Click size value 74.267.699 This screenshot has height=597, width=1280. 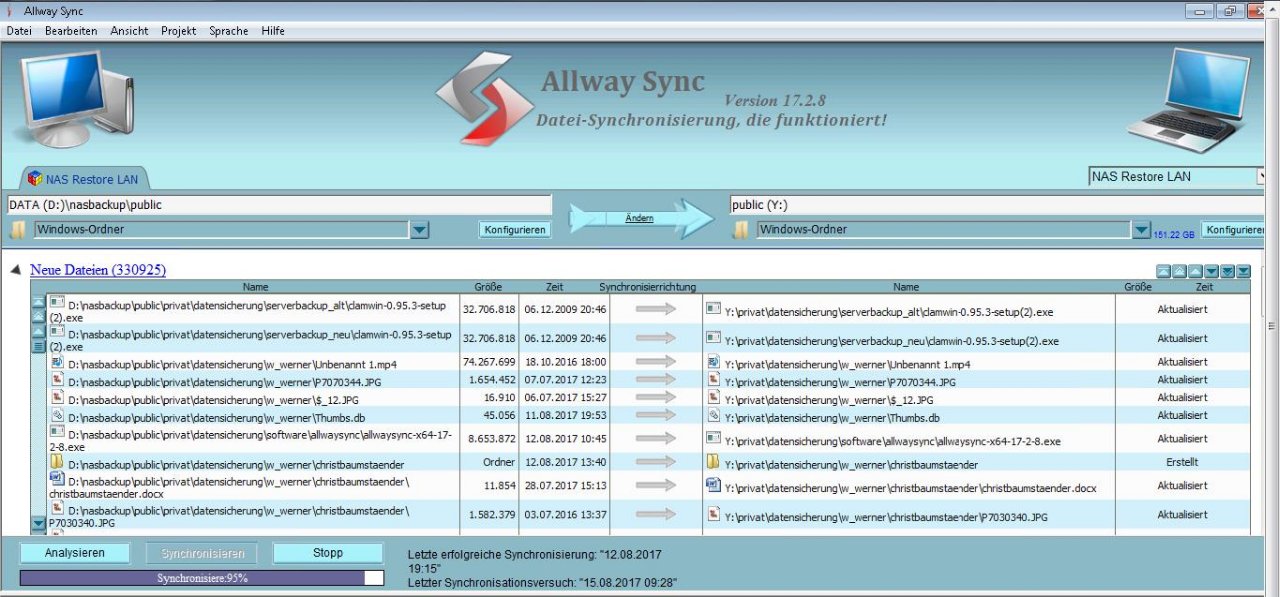click(x=489, y=362)
